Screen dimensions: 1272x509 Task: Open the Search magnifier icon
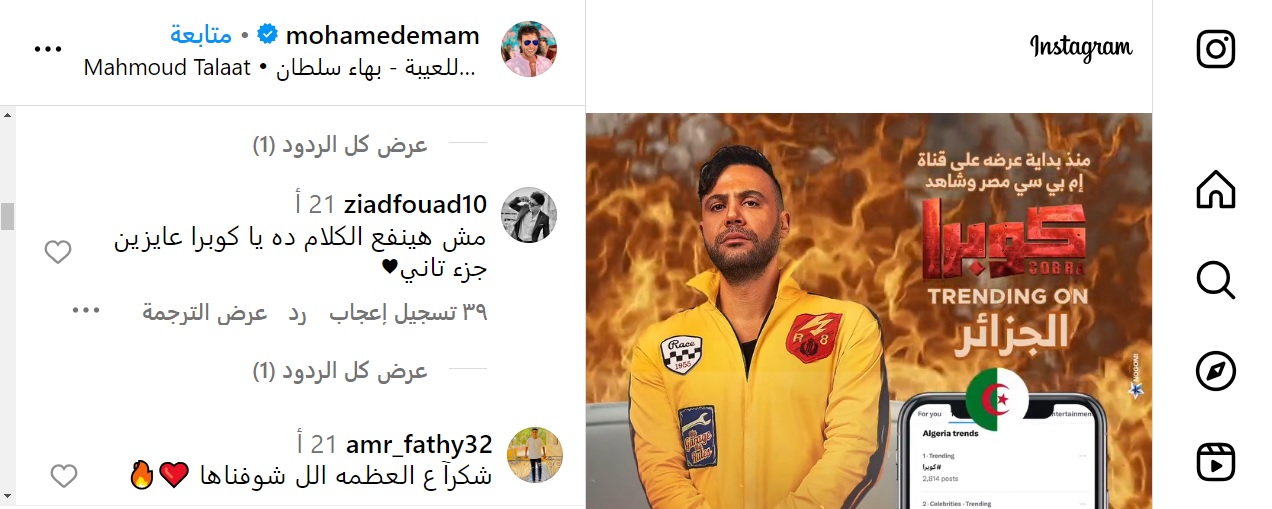point(1215,281)
